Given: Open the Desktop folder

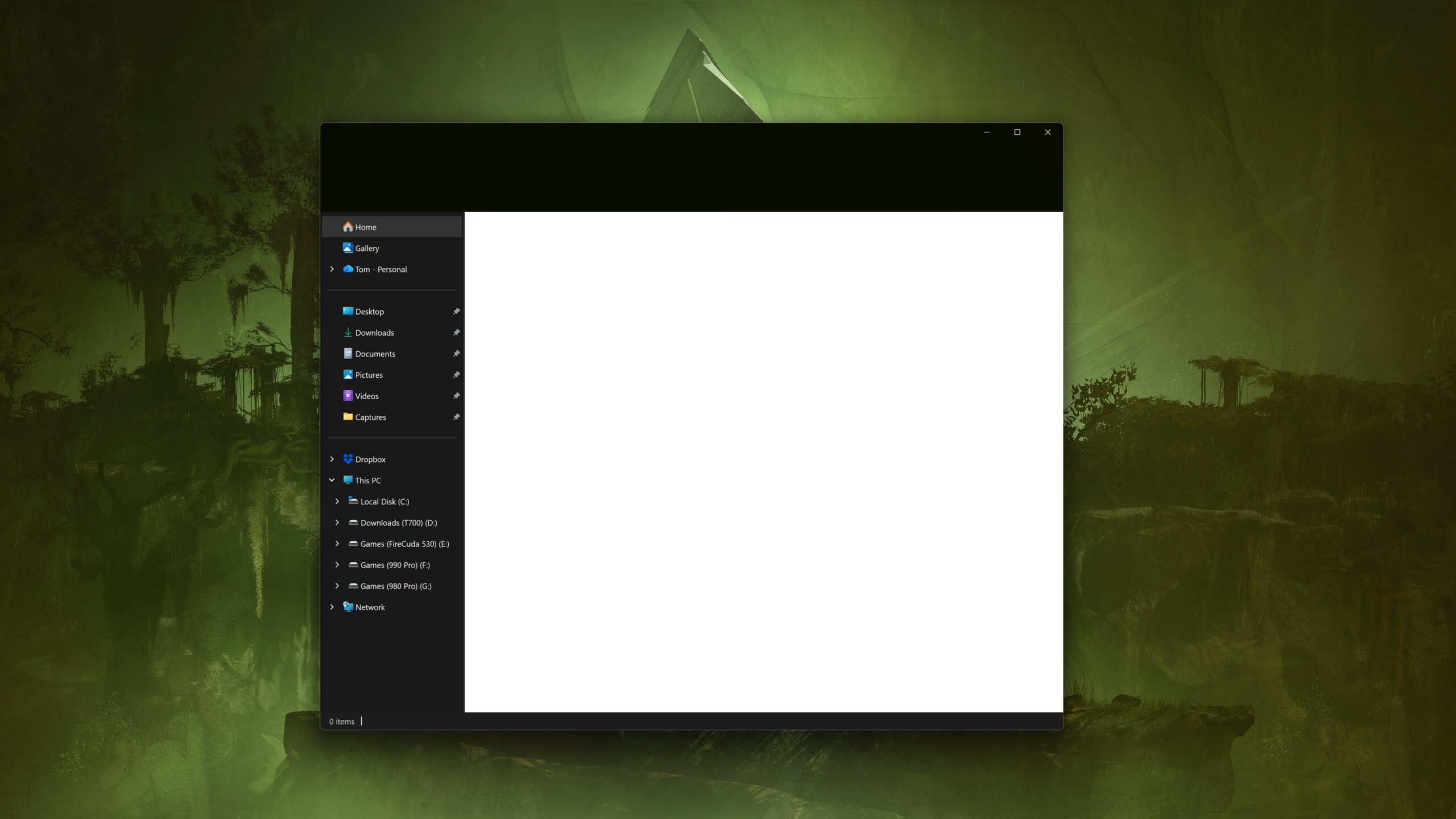Looking at the screenshot, I should [x=370, y=311].
